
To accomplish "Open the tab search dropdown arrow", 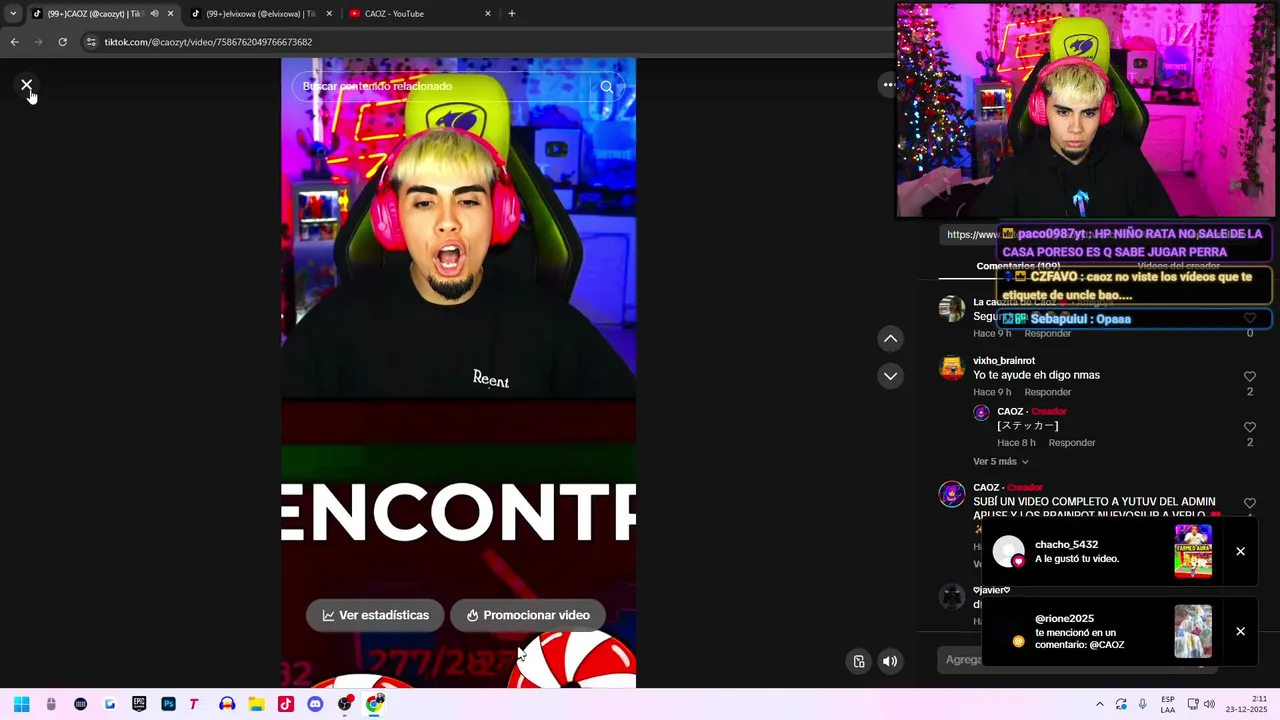I will [x=12, y=13].
